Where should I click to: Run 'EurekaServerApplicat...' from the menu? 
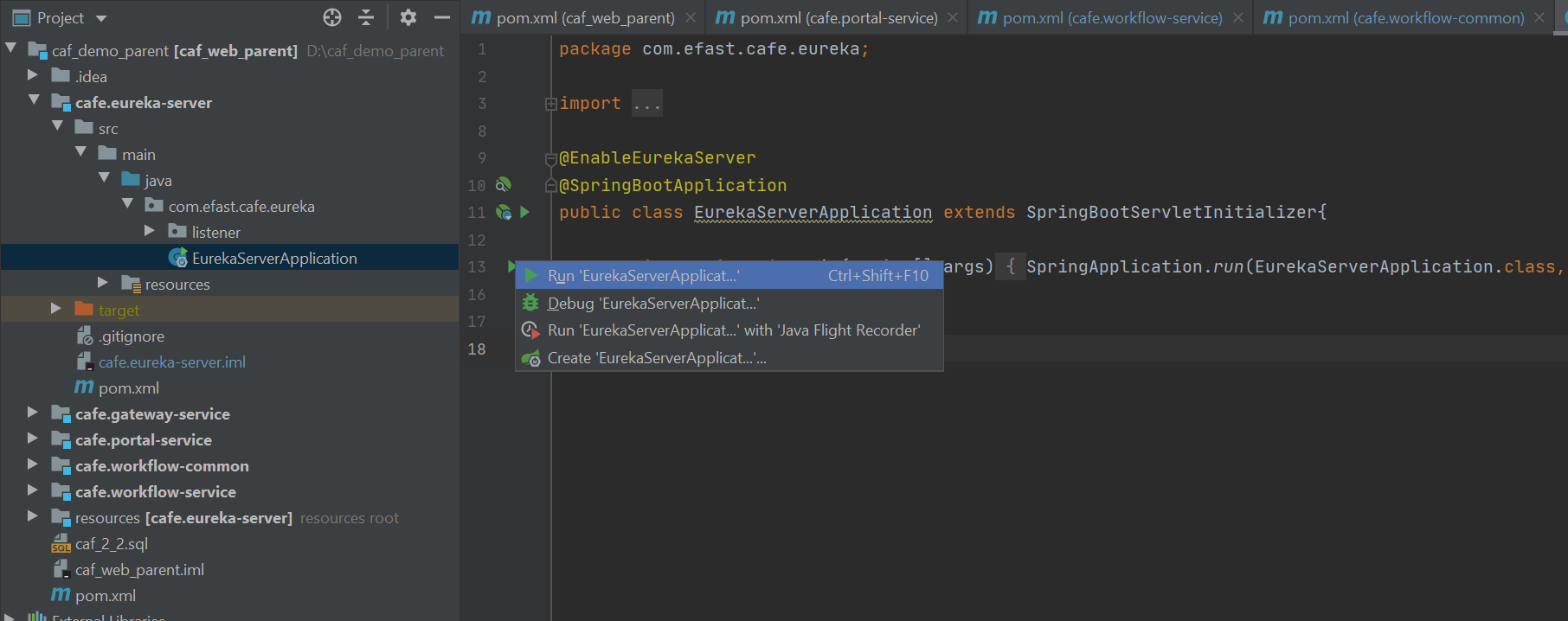729,276
